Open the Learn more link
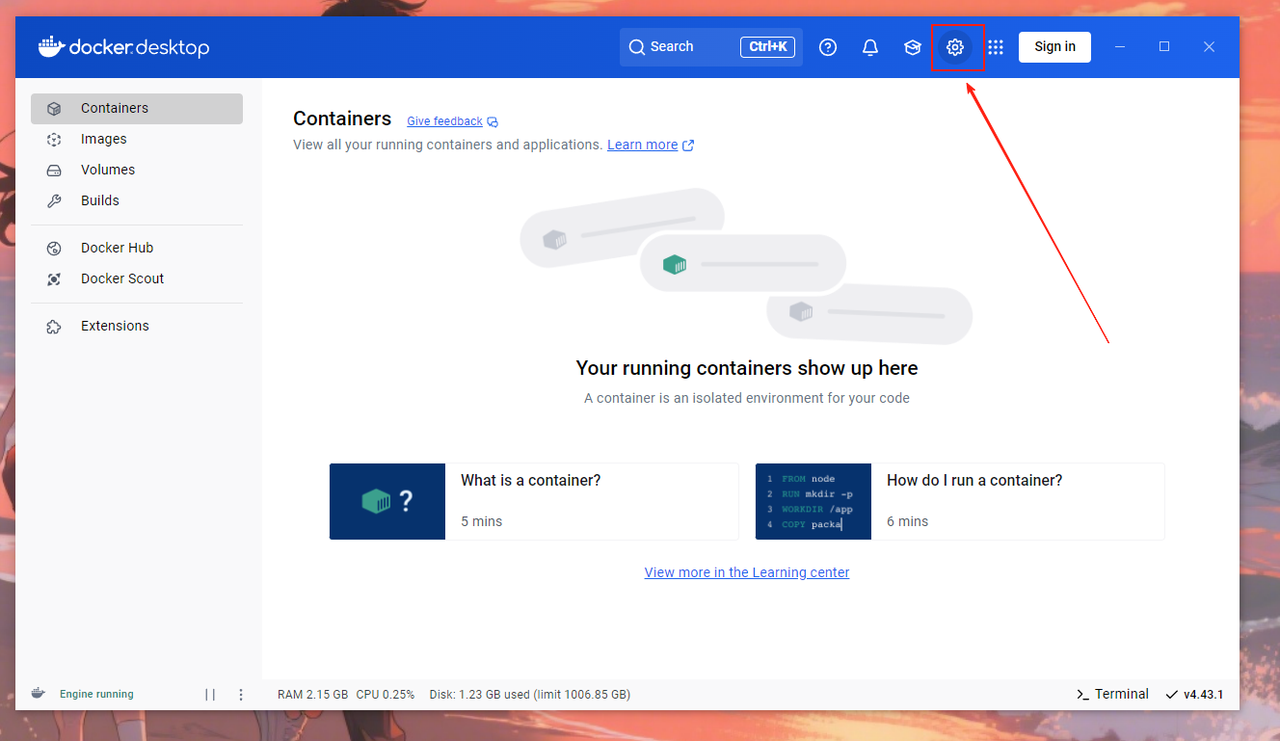 [642, 145]
